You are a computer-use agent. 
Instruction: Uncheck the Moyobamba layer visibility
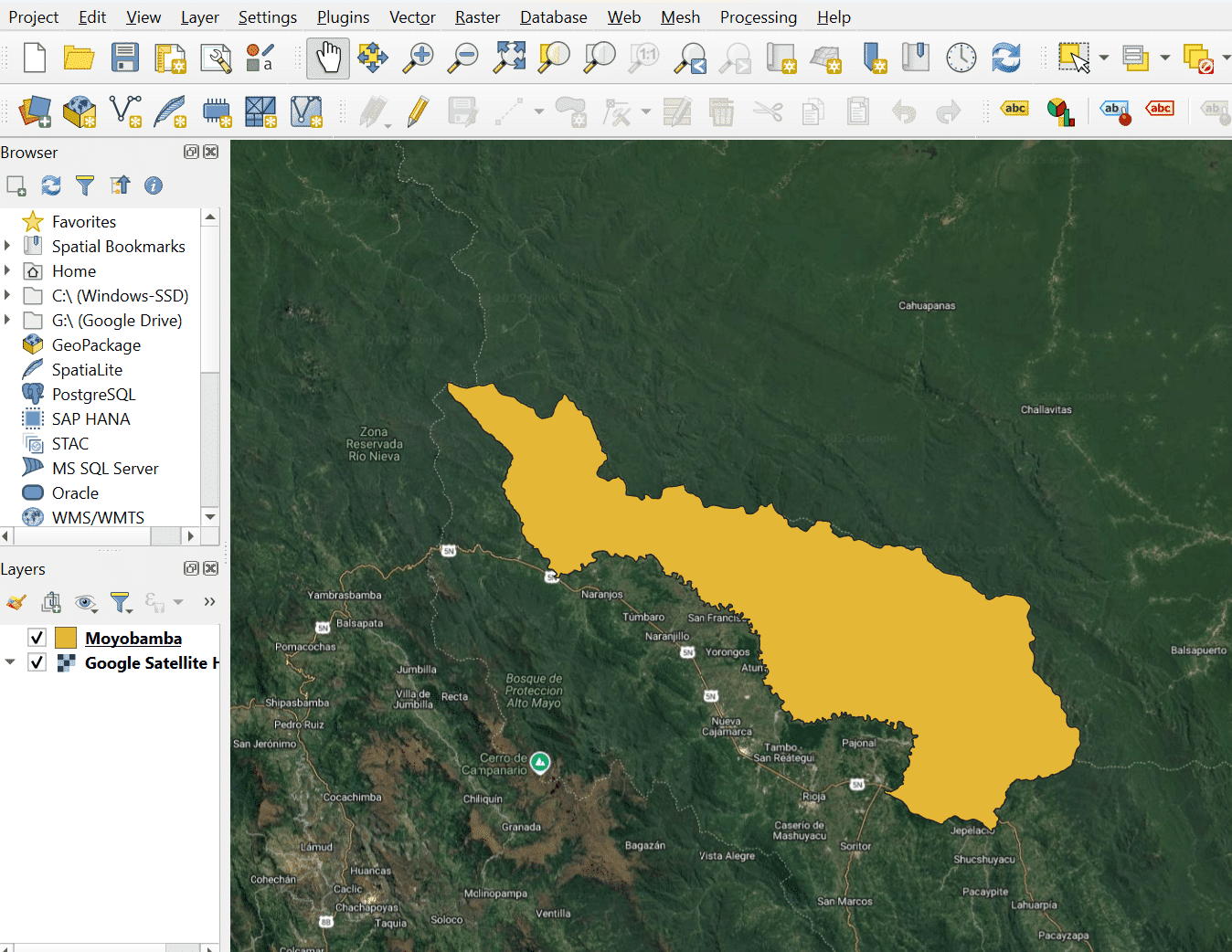(x=37, y=637)
